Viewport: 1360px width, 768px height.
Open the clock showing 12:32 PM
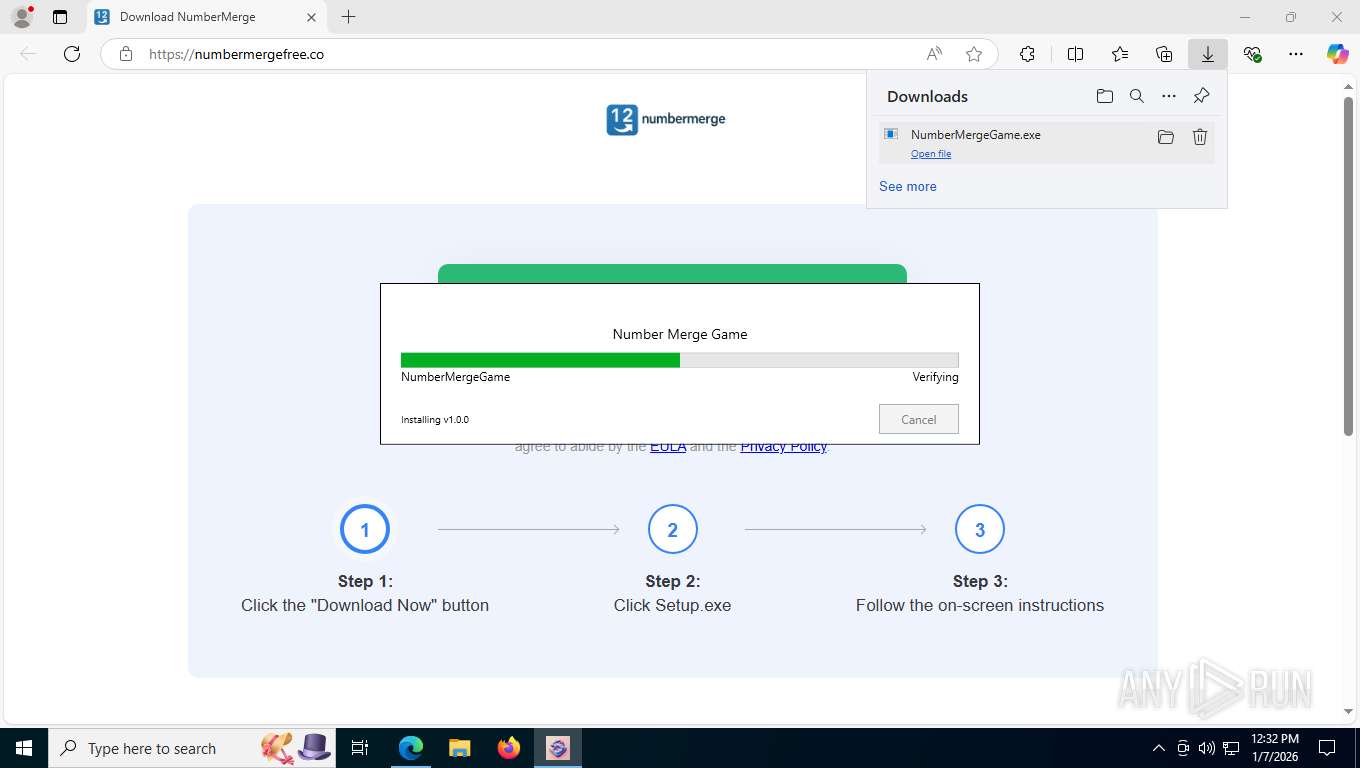[1274, 748]
